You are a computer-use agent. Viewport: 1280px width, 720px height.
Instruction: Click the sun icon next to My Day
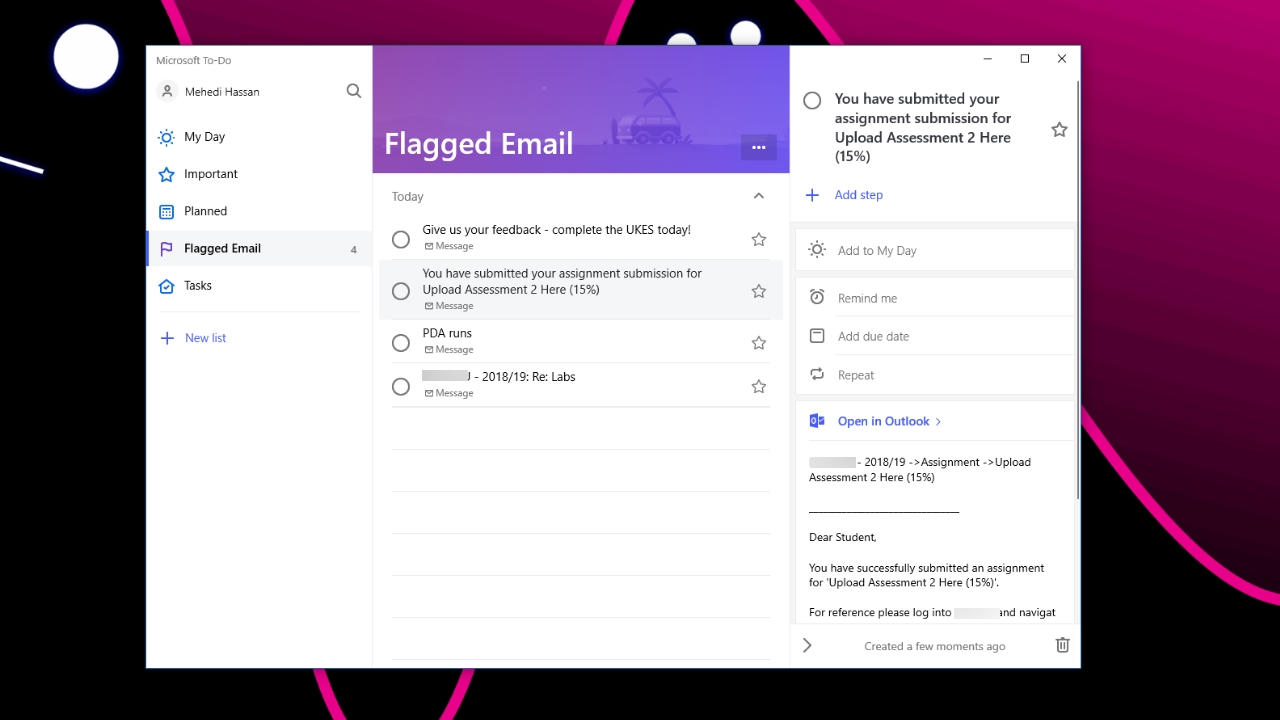coord(167,137)
